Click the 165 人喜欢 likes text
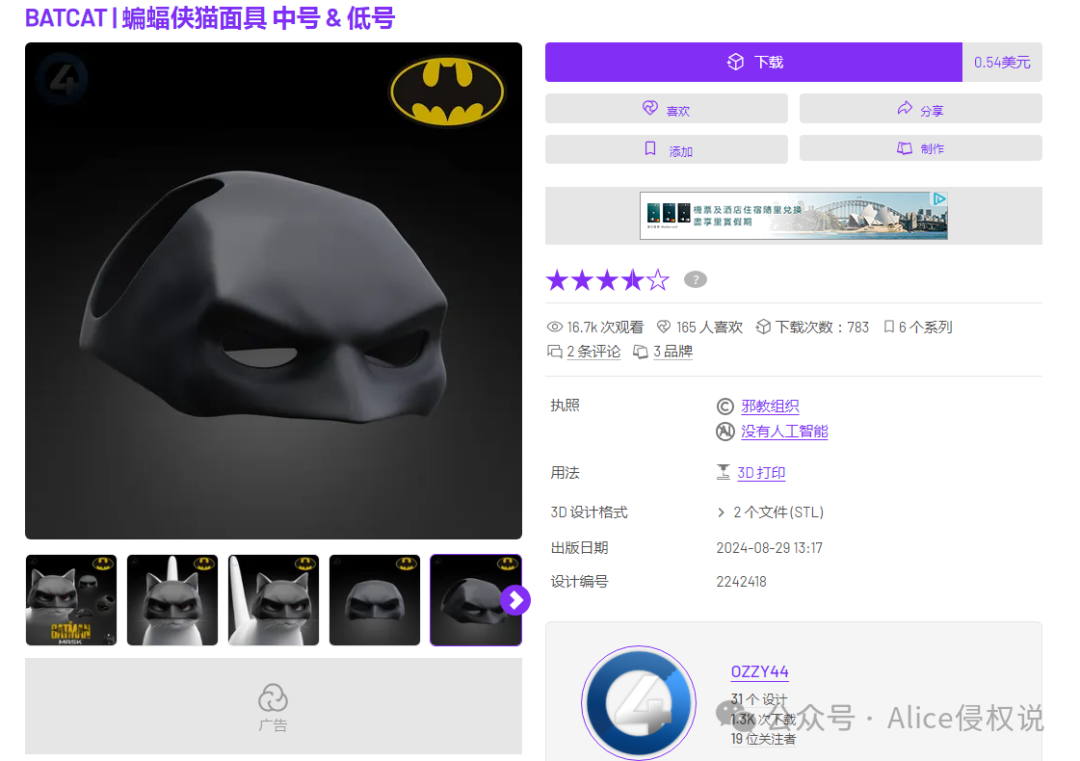The width and height of the screenshot is (1080, 761). 709,327
